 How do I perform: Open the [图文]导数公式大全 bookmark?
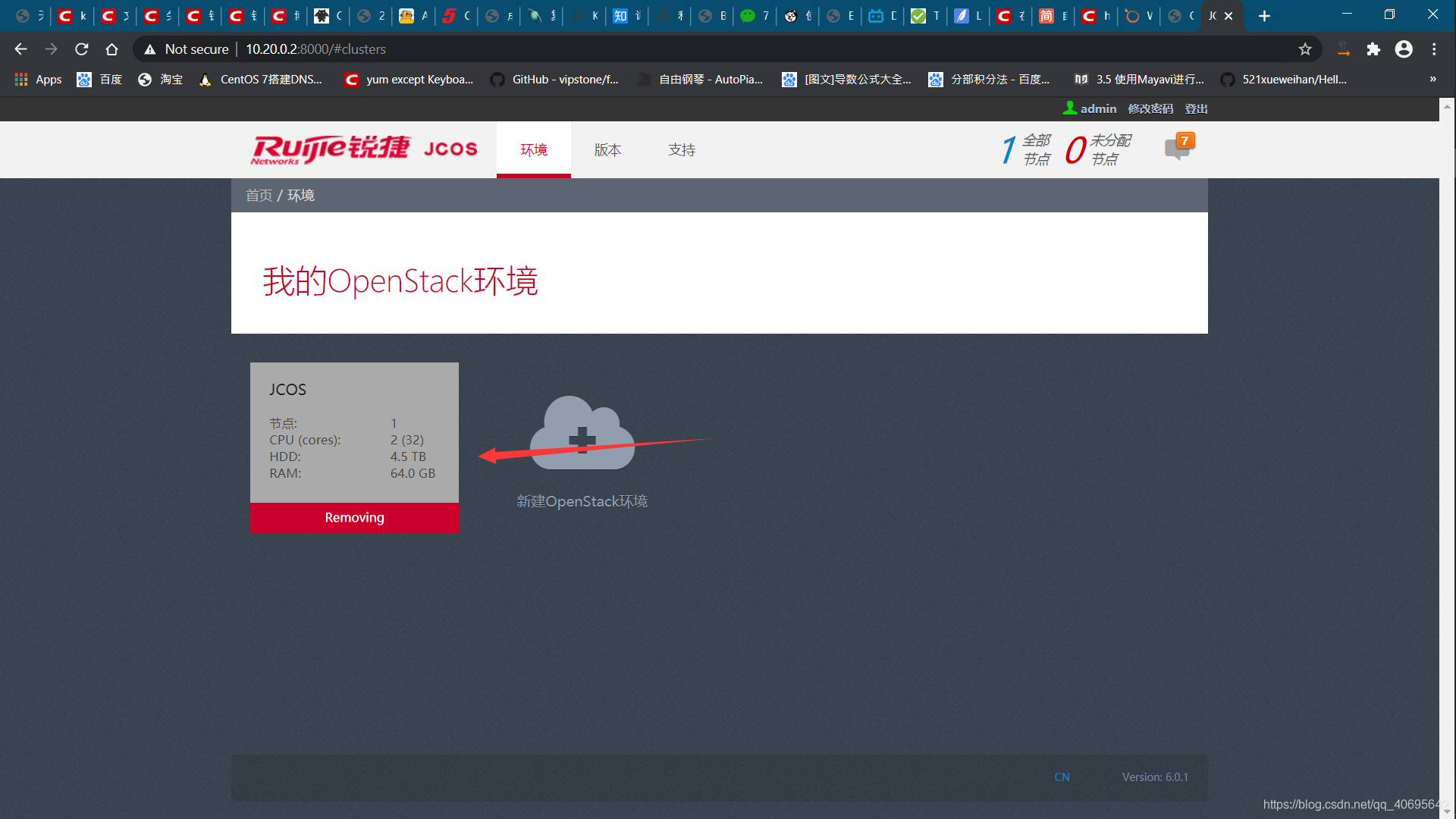pyautogui.click(x=846, y=80)
